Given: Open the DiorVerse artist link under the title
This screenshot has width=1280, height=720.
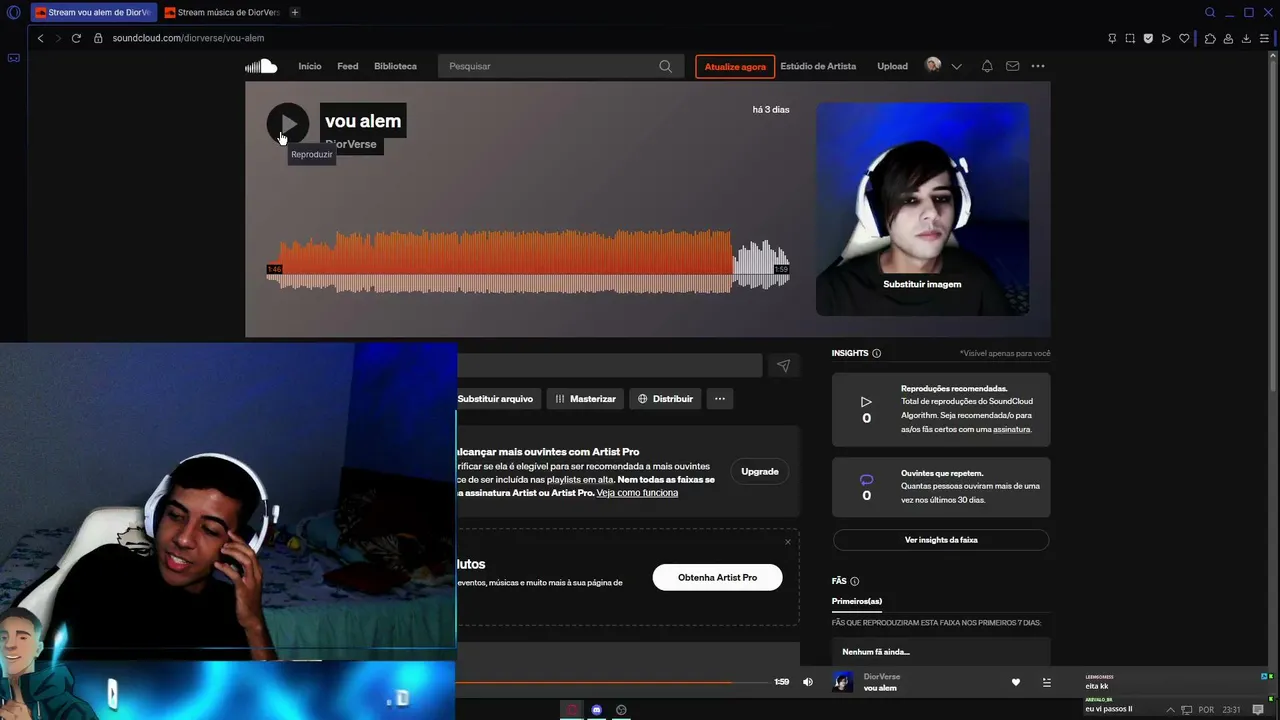Looking at the screenshot, I should tap(351, 144).
